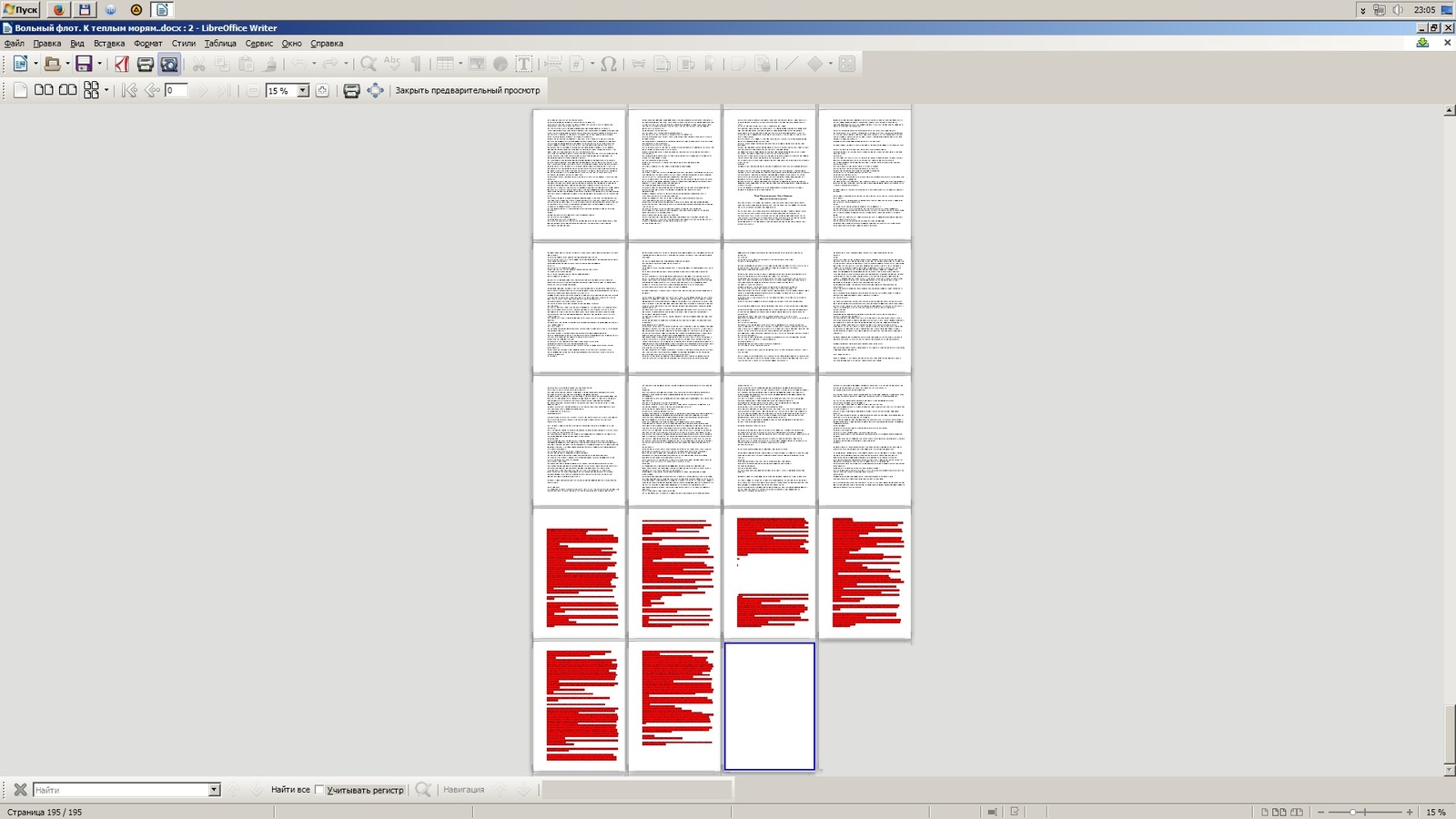Viewport: 1456px width, 819px height.
Task: Print from the preview toolbar
Action: [351, 90]
